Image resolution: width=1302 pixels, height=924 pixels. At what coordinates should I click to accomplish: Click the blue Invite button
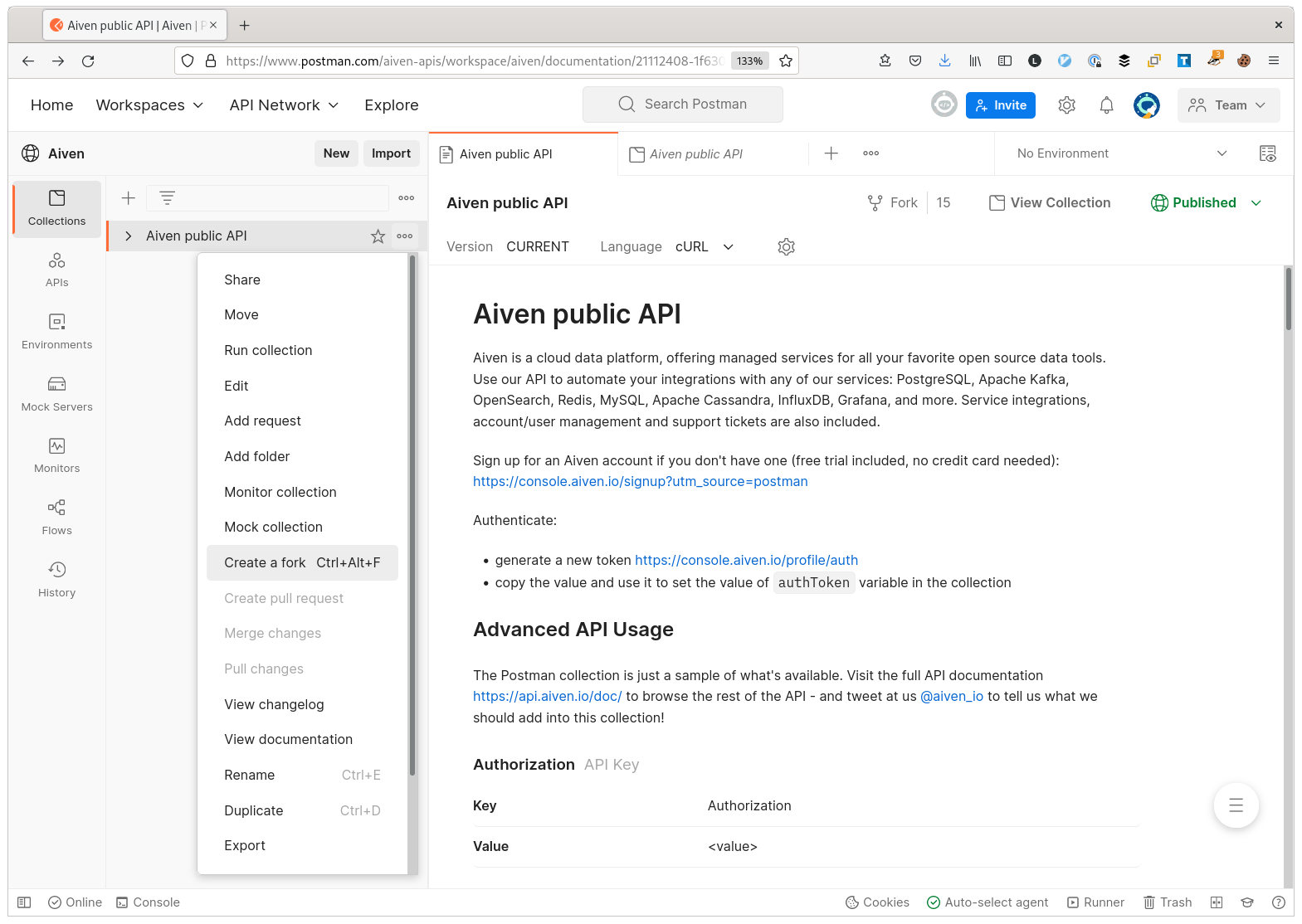click(1000, 105)
